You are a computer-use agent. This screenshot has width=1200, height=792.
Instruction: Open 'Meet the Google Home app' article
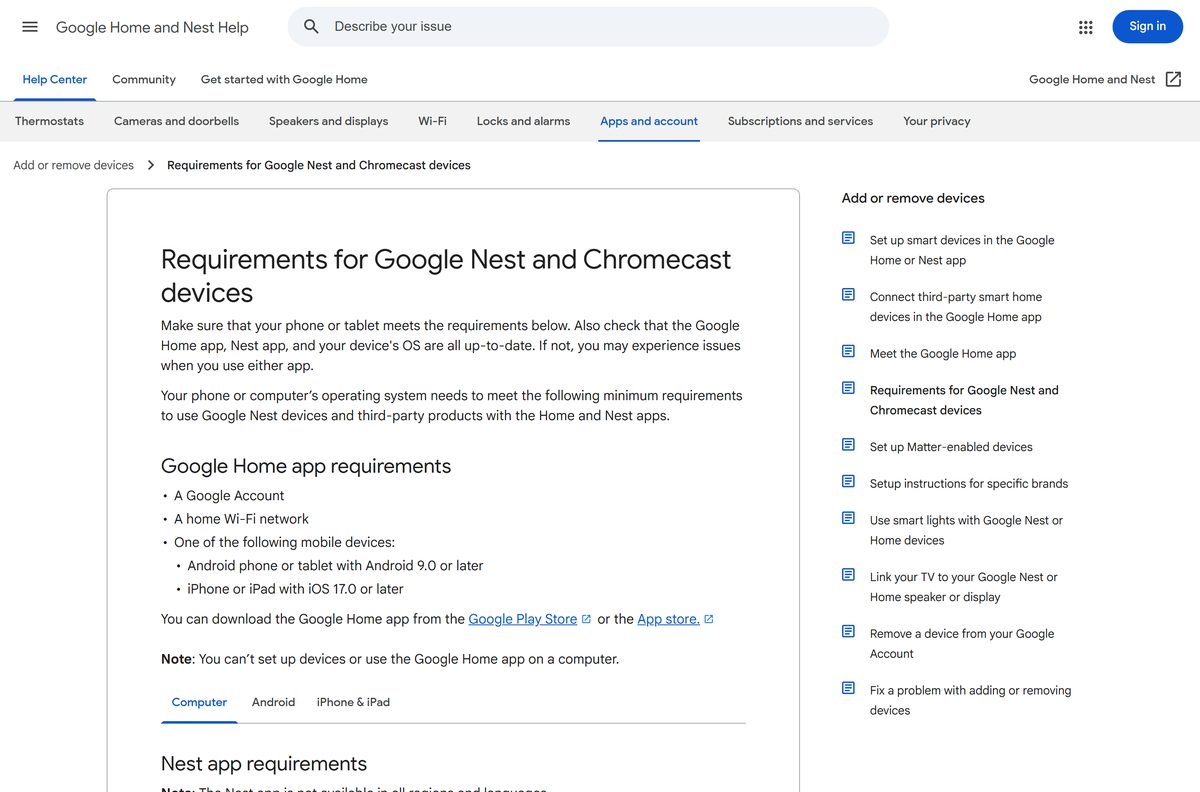pos(943,353)
